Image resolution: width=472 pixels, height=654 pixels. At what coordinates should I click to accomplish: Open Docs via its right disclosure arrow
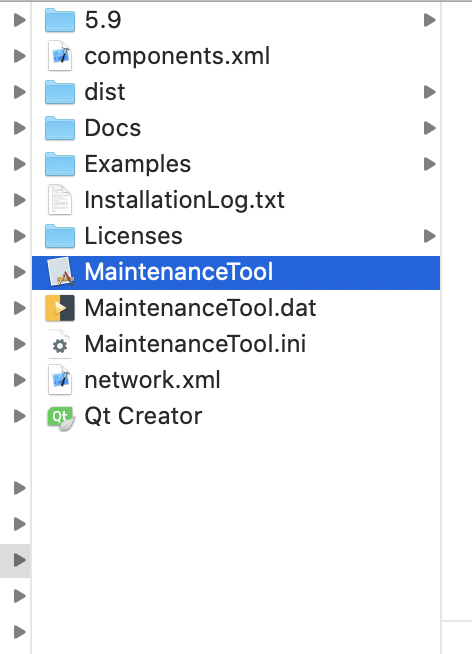tap(429, 128)
